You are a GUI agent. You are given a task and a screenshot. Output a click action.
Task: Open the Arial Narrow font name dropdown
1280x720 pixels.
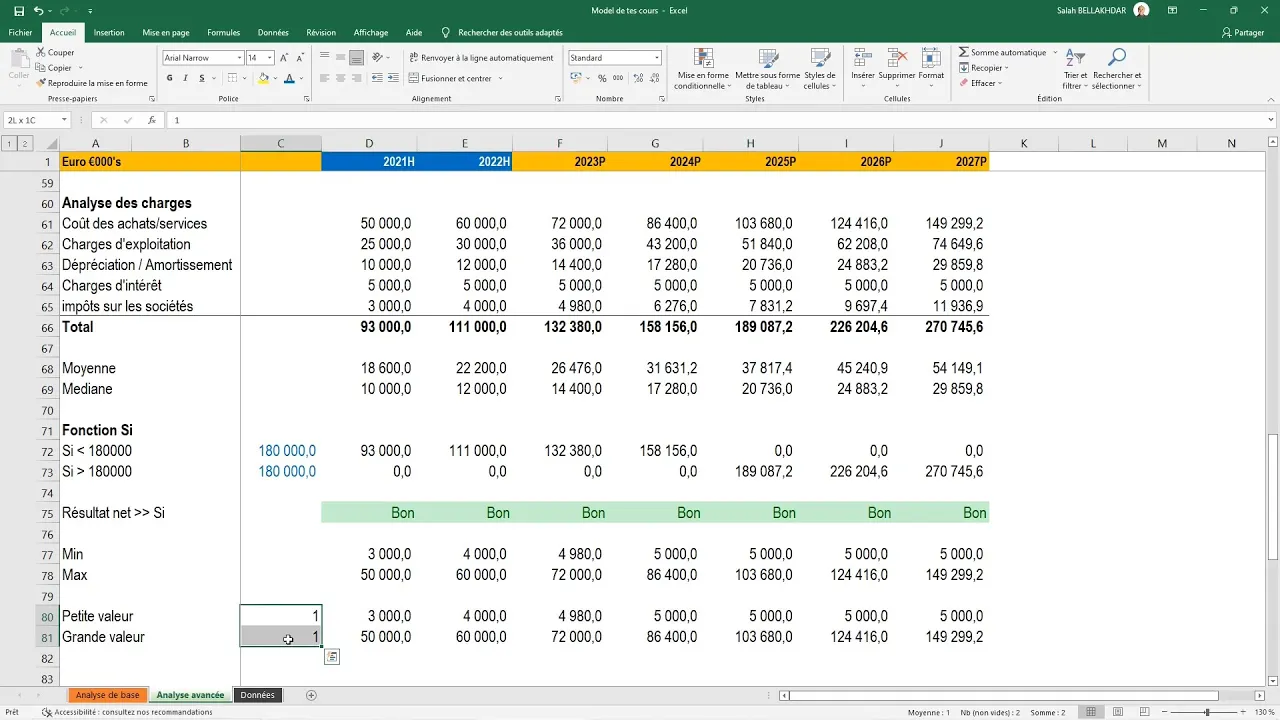pyautogui.click(x=239, y=58)
